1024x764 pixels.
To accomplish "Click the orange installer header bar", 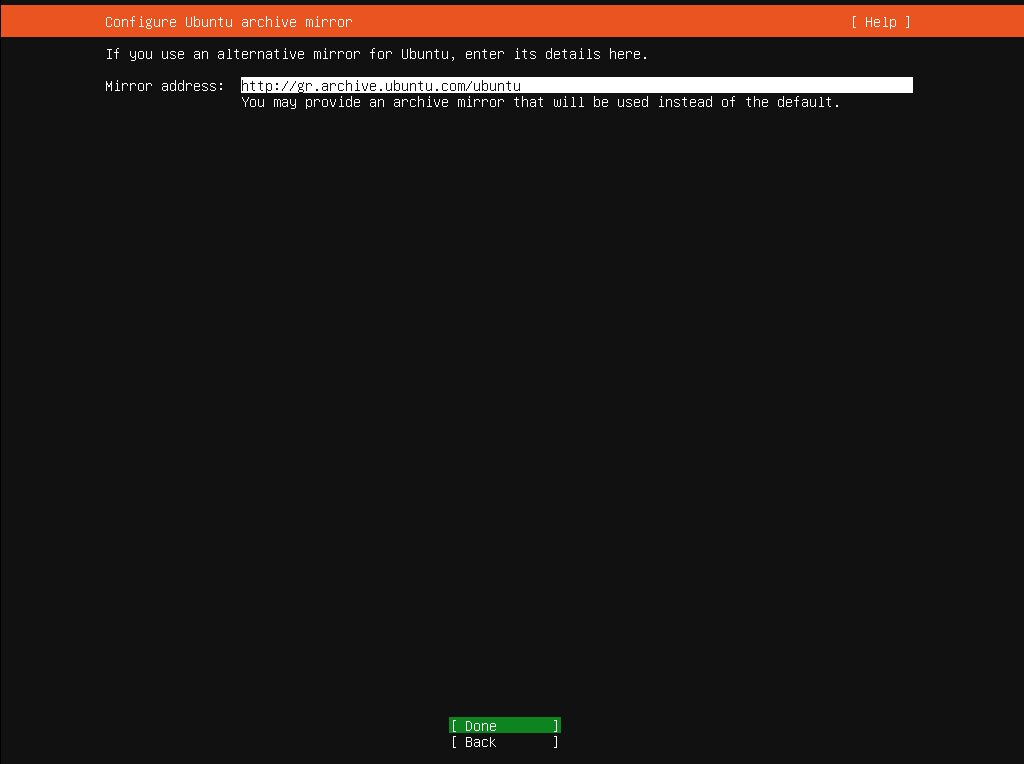I will click(512, 21).
